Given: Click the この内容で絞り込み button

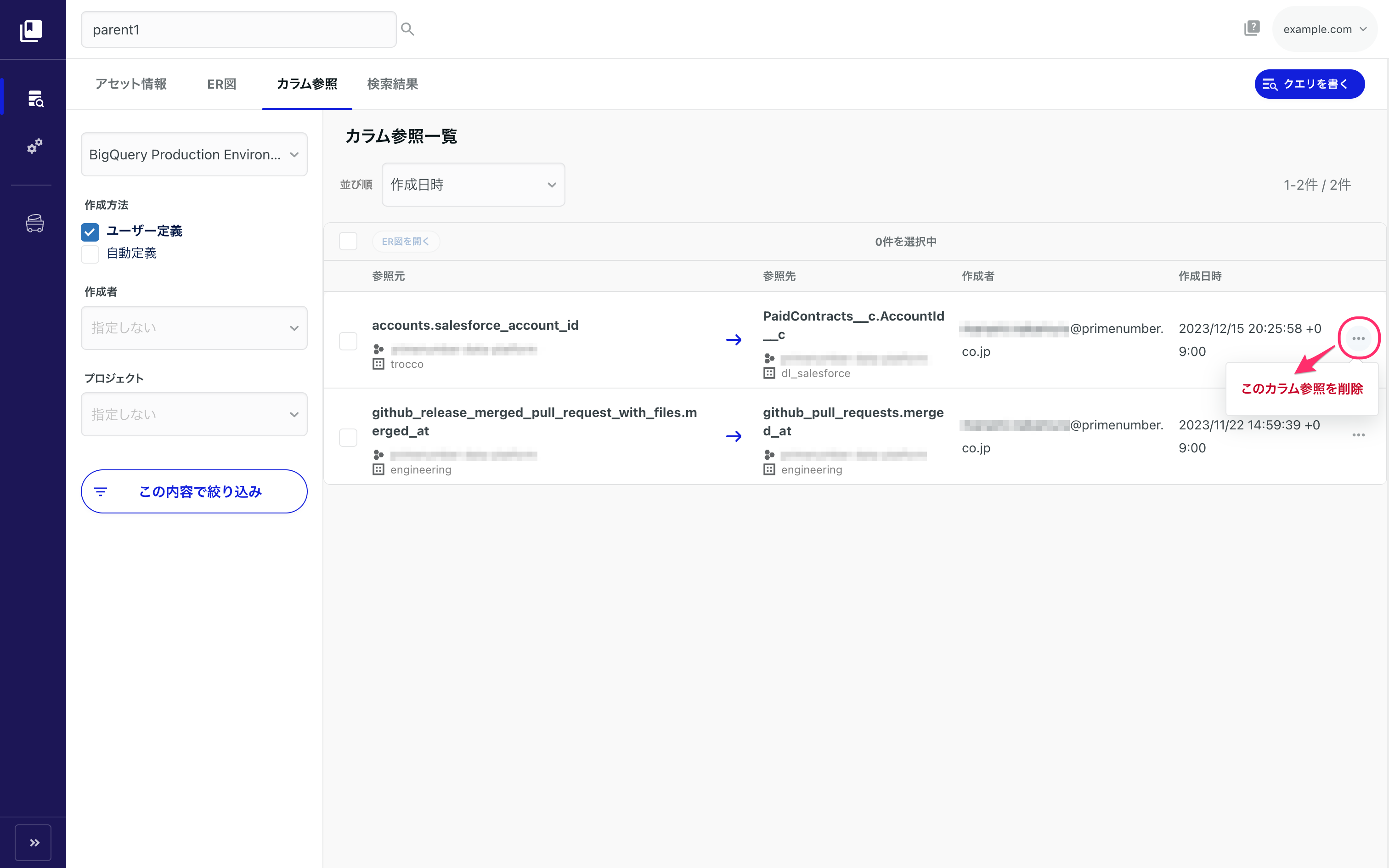Looking at the screenshot, I should coord(194,491).
